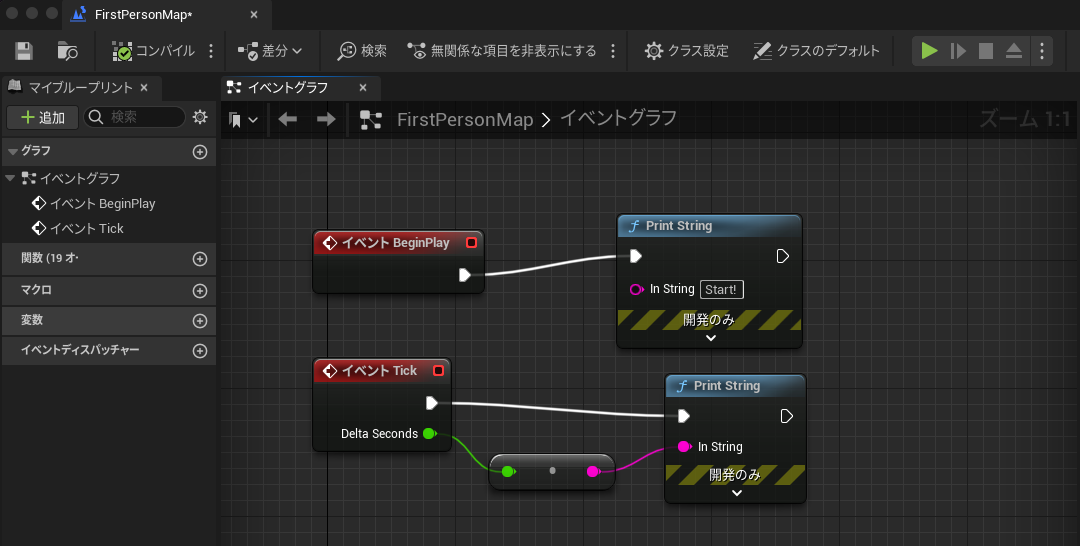The image size is (1080, 546).
Task: Click the Save floppy disk icon
Action: point(24,51)
